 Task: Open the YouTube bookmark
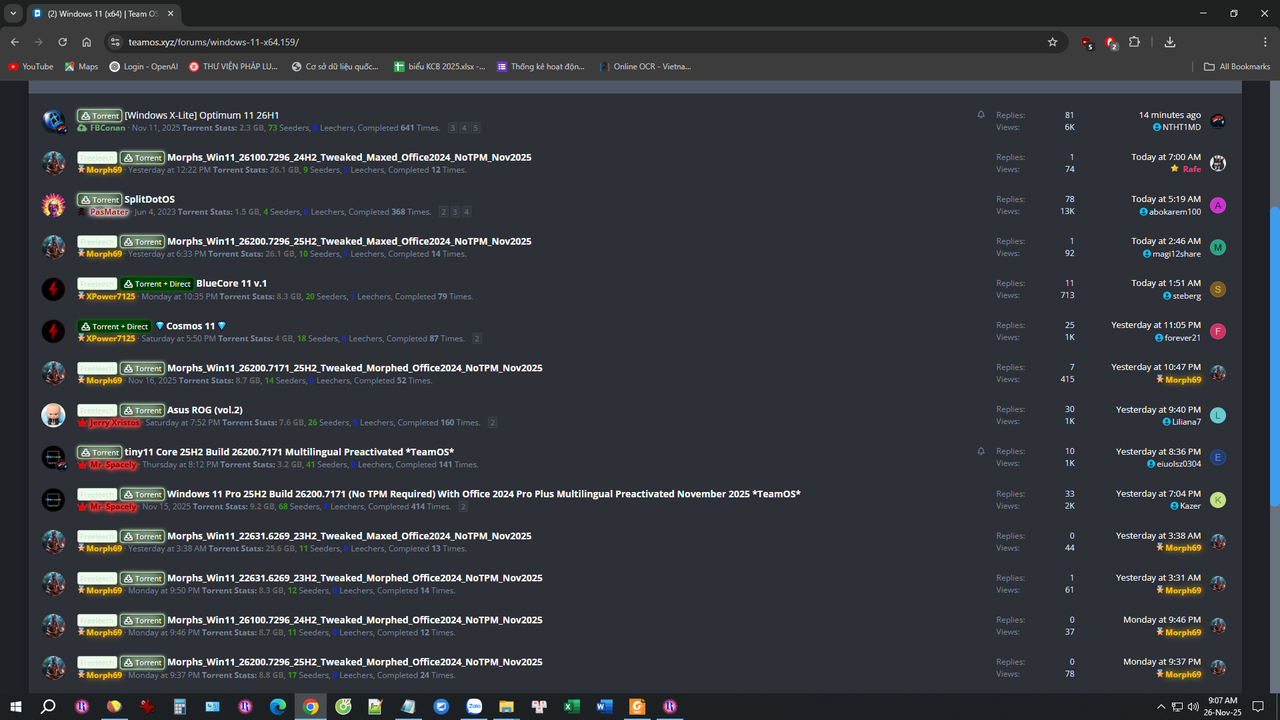31,67
